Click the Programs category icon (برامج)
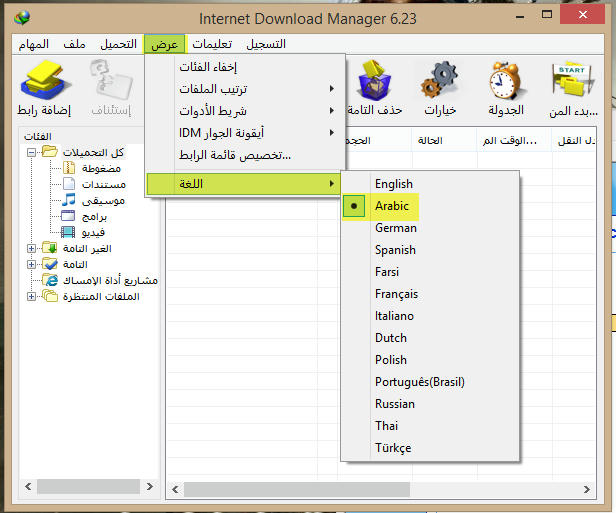Viewport: 616px width, 513px height. (x=68, y=216)
